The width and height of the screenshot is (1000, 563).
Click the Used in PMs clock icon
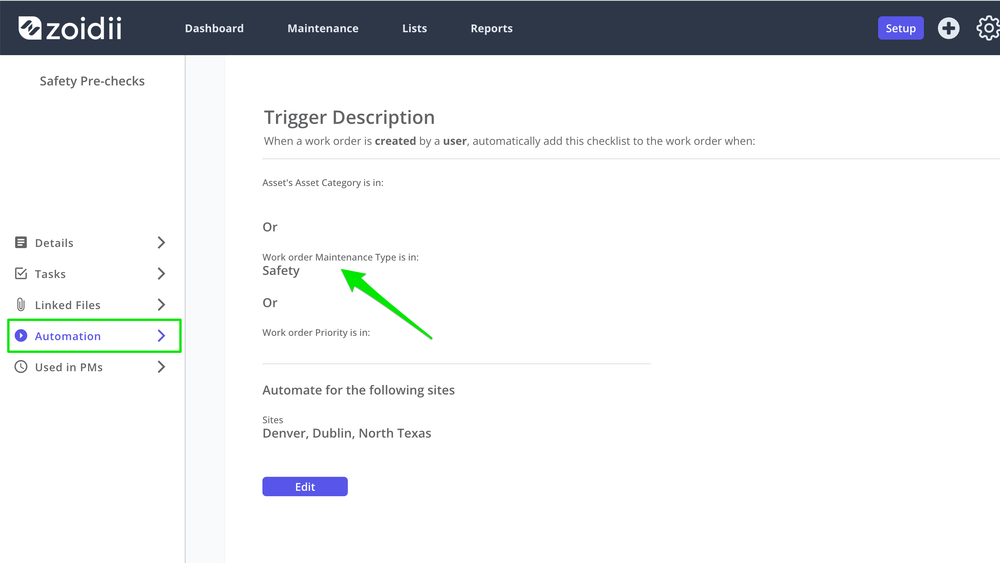click(21, 367)
